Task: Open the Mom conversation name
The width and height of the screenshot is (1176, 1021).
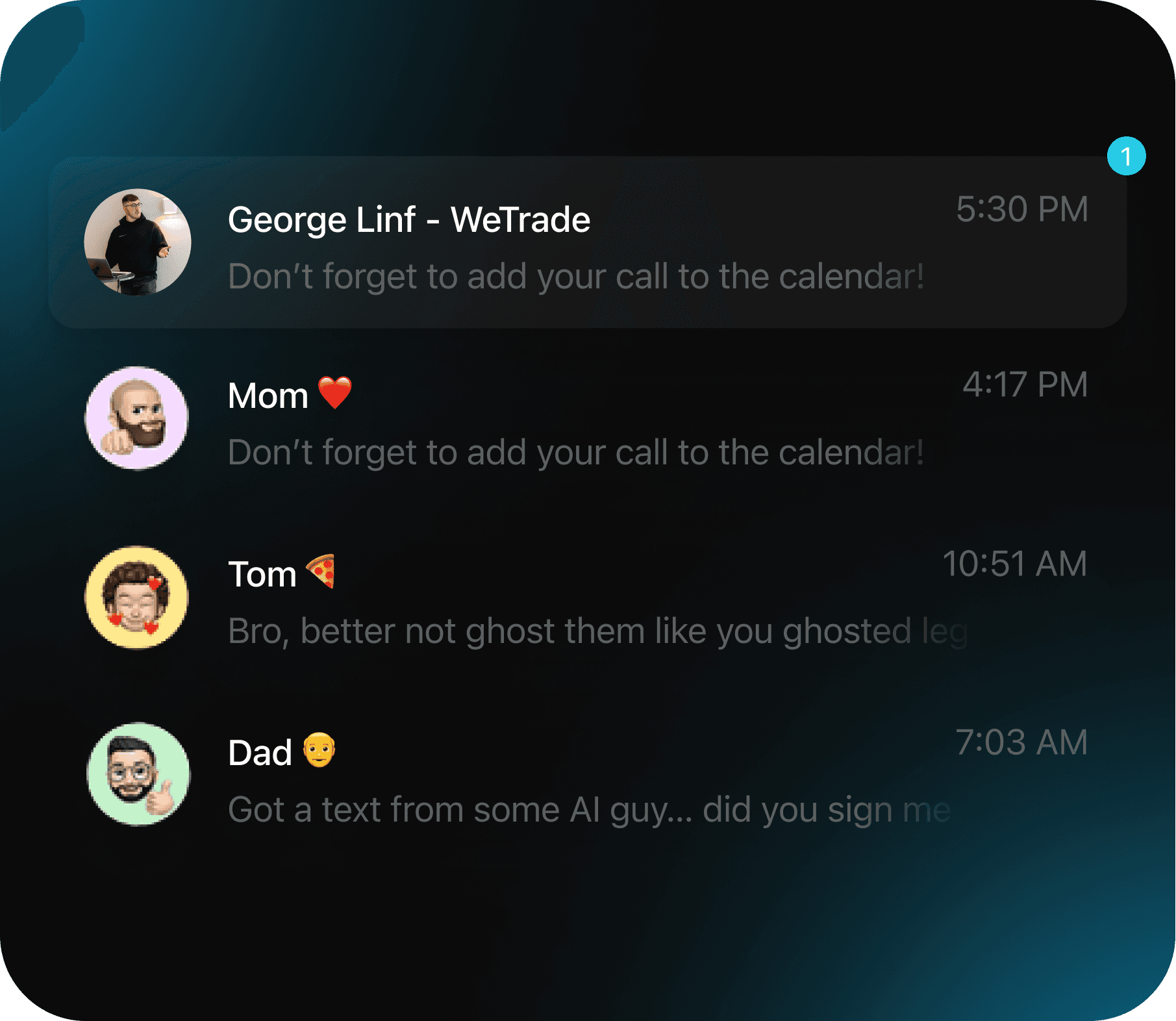Action: (x=268, y=396)
